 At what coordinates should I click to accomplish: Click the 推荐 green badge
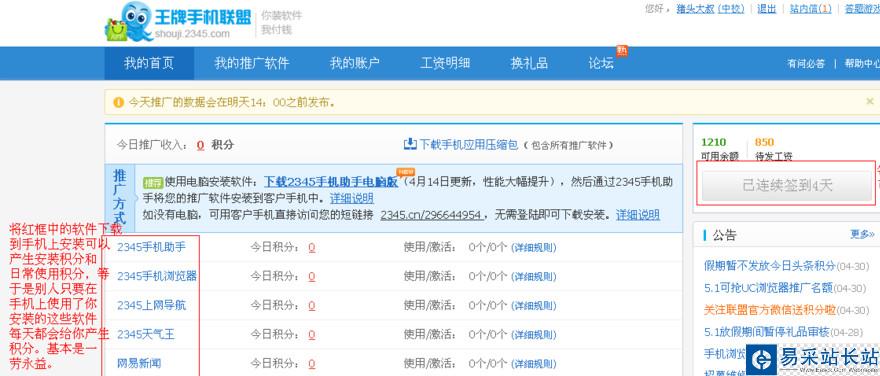click(x=153, y=183)
